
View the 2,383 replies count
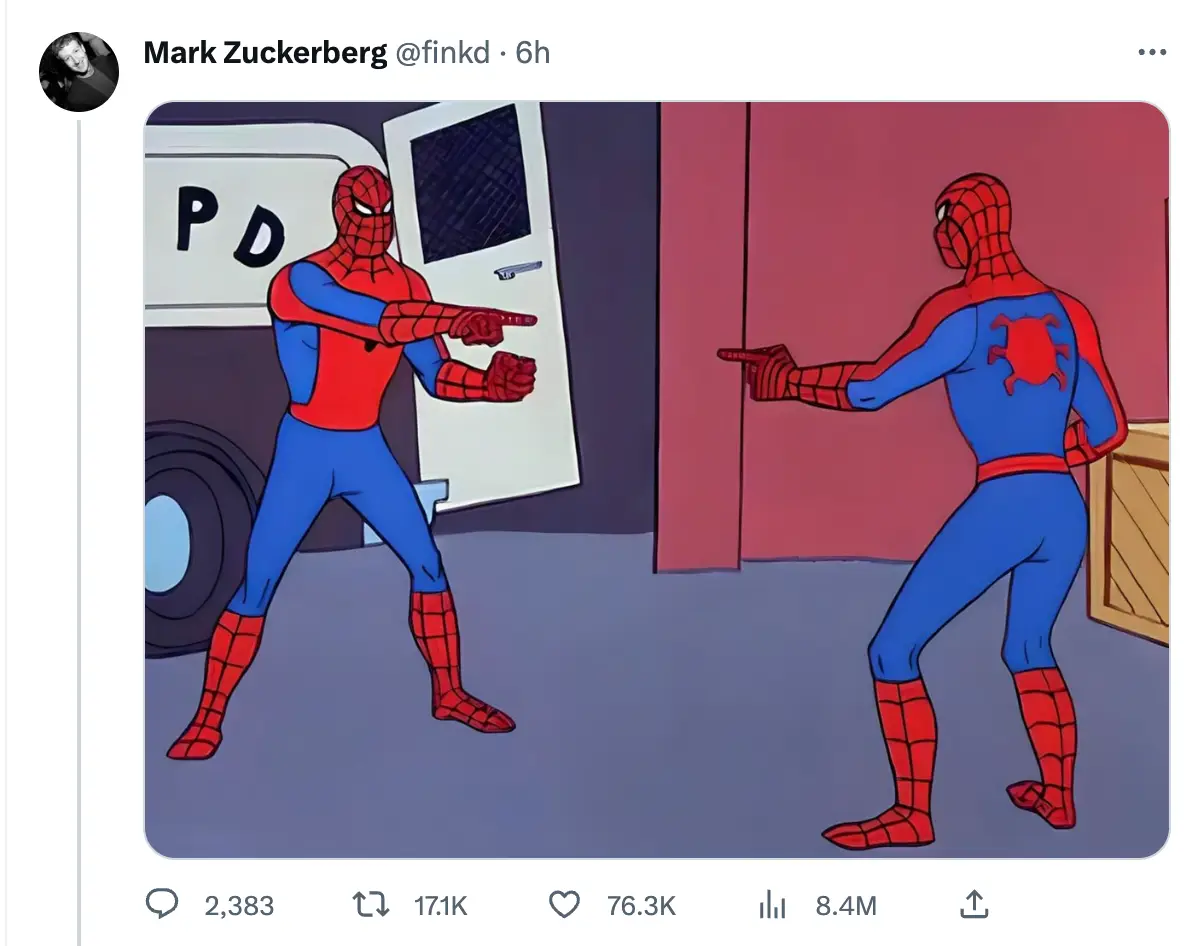(x=240, y=904)
